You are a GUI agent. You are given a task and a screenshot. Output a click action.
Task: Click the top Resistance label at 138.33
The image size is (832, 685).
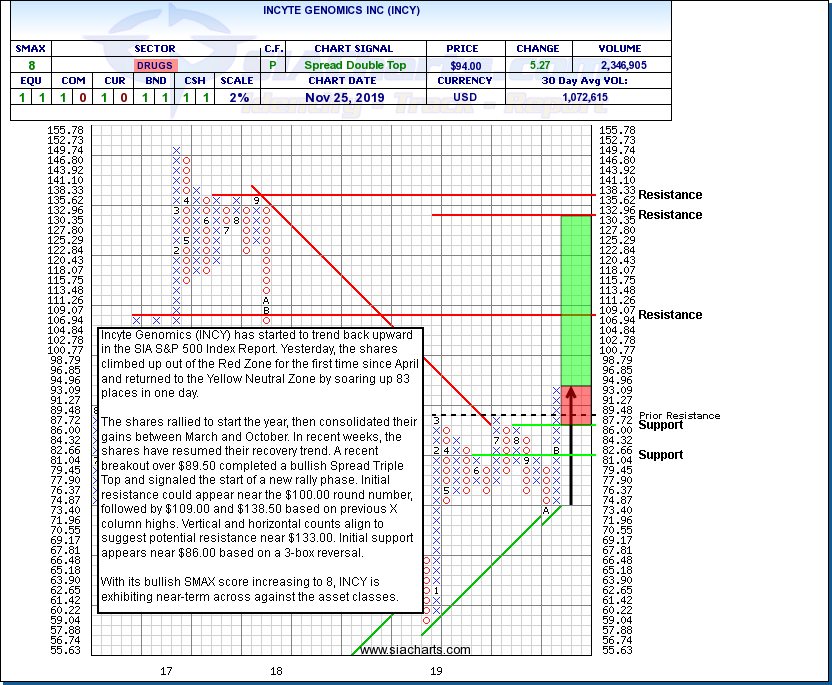[x=670, y=195]
